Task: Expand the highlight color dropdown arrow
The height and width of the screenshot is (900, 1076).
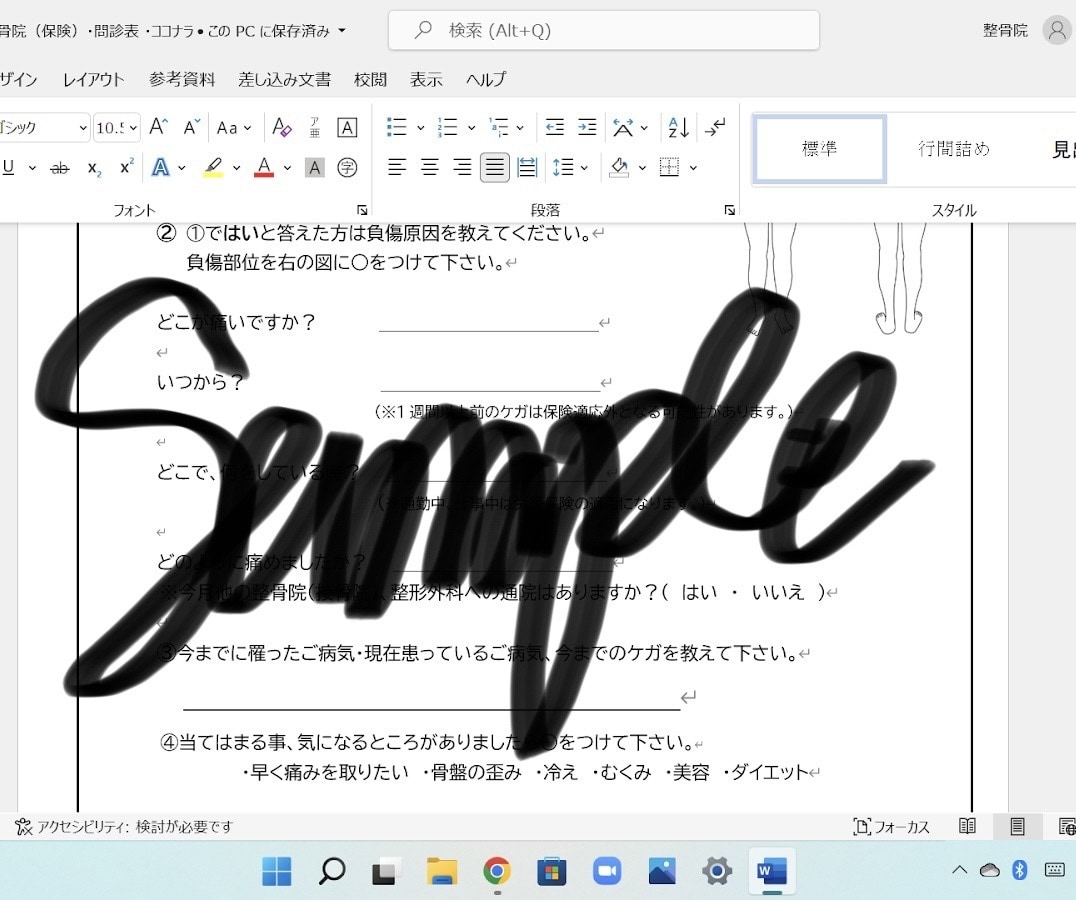Action: click(x=237, y=168)
